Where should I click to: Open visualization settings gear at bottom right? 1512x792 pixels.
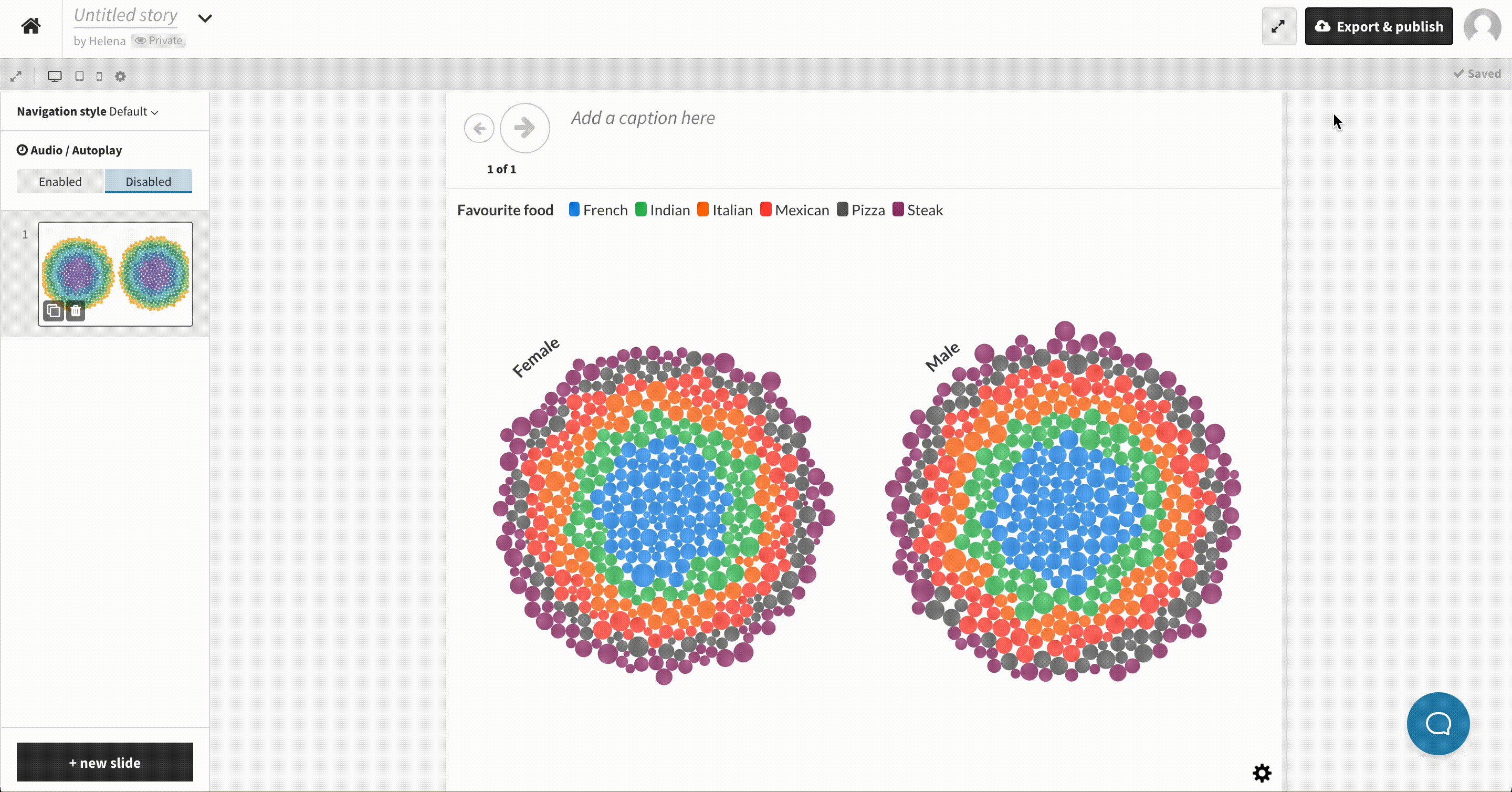pyautogui.click(x=1262, y=773)
